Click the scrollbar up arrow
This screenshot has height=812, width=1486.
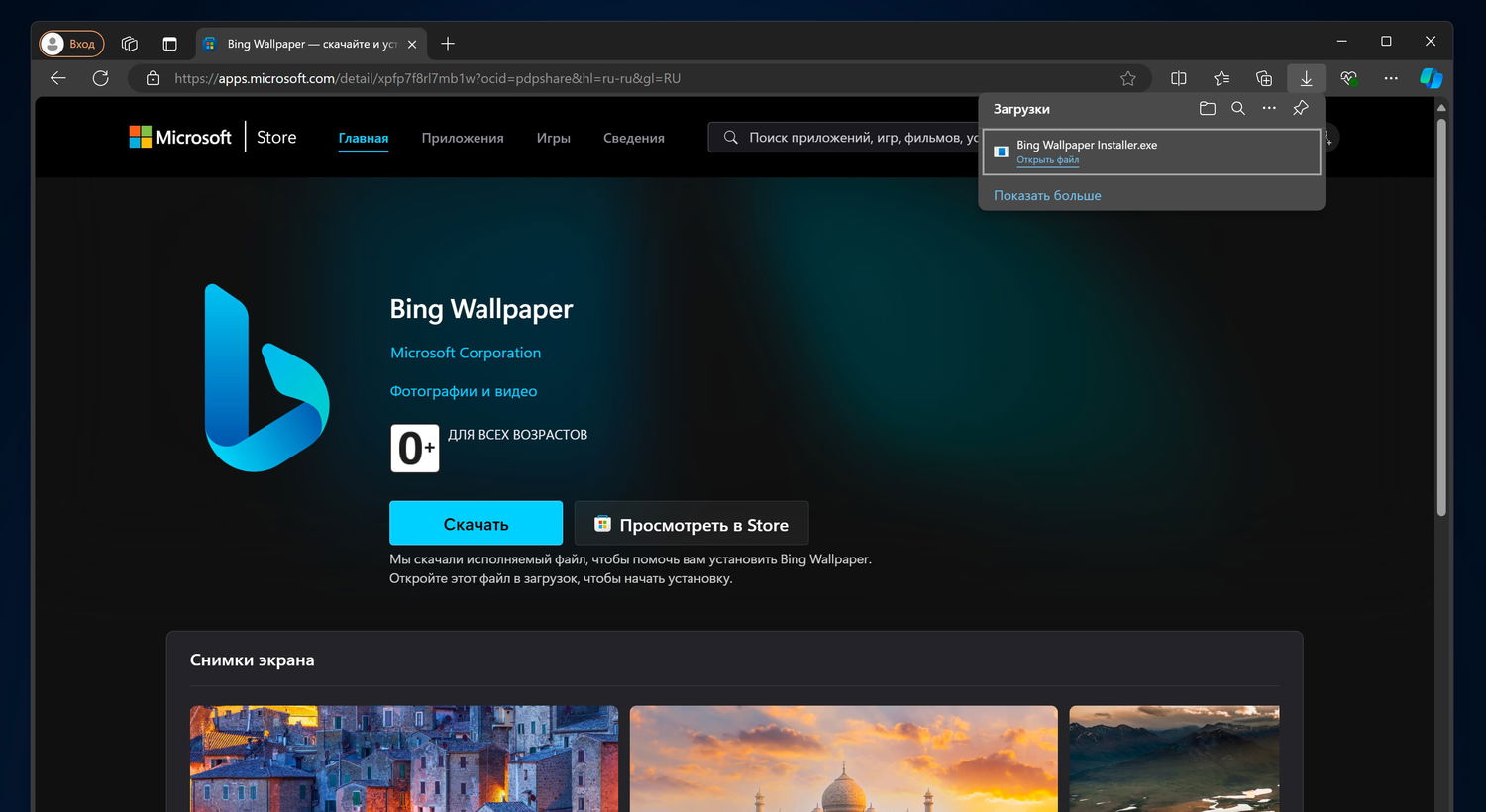pos(1441,107)
